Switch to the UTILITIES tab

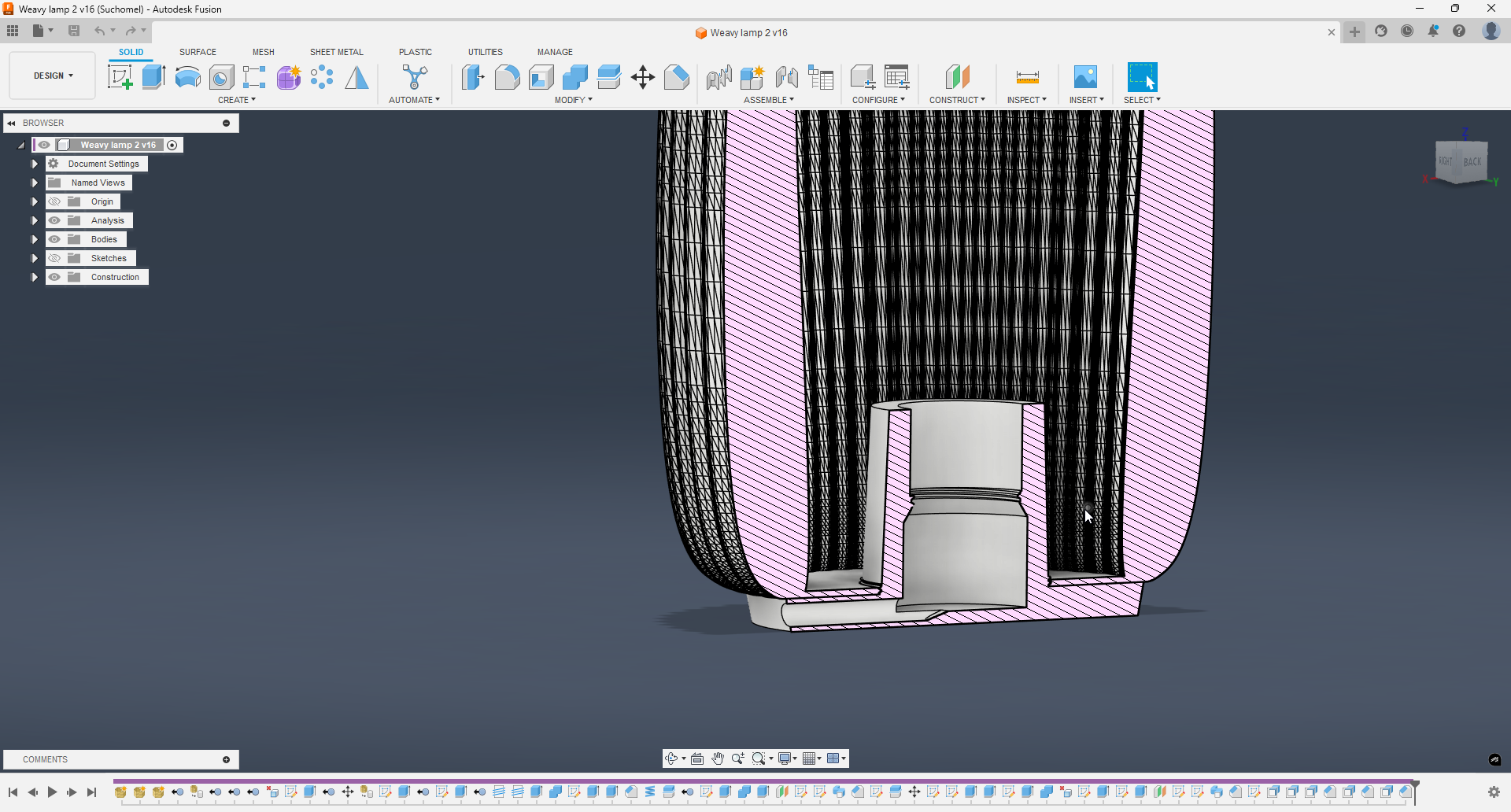(x=486, y=52)
